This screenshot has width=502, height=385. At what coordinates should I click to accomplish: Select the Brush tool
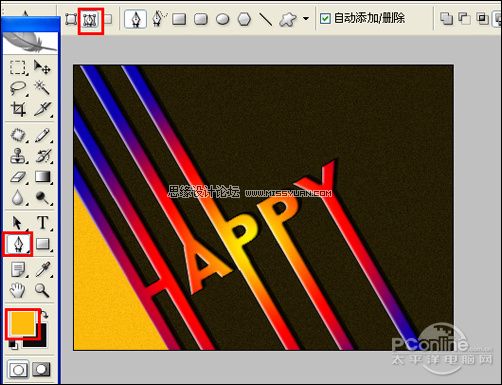pyautogui.click(x=42, y=135)
